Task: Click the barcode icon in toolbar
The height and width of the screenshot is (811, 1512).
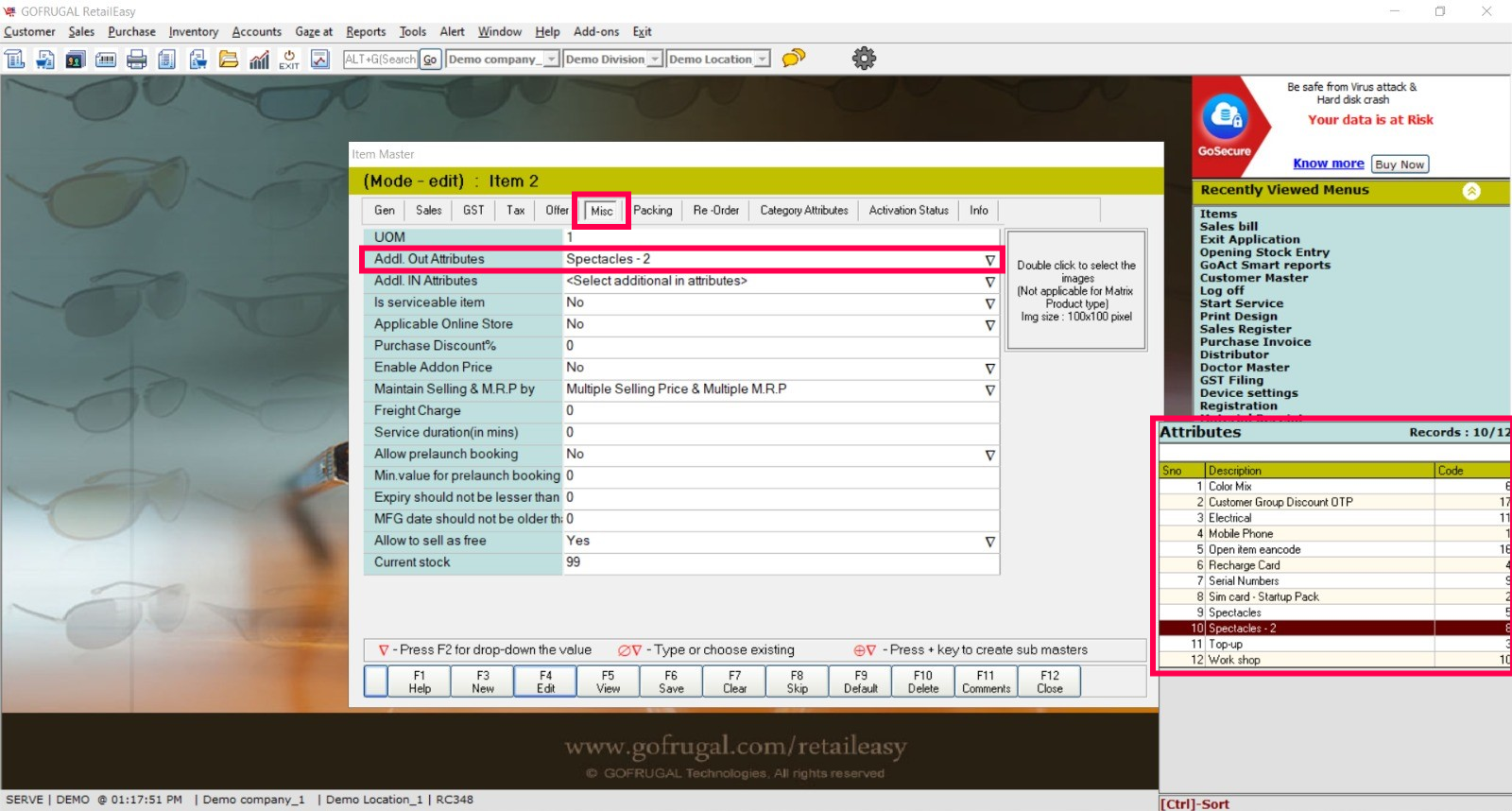Action: click(106, 60)
